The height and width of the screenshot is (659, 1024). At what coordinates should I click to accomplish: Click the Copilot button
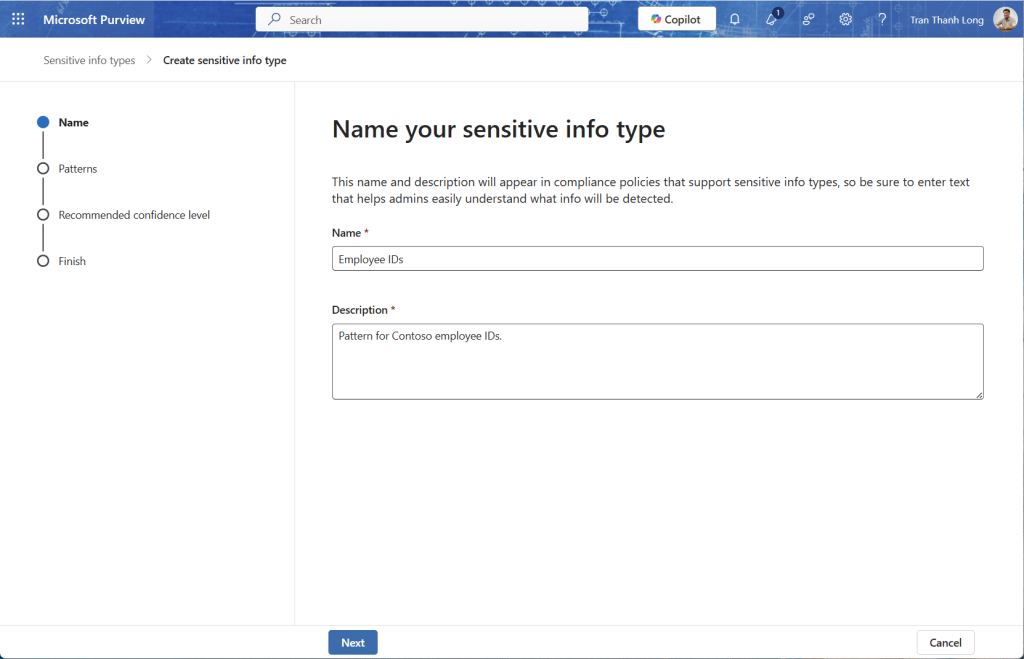[676, 20]
